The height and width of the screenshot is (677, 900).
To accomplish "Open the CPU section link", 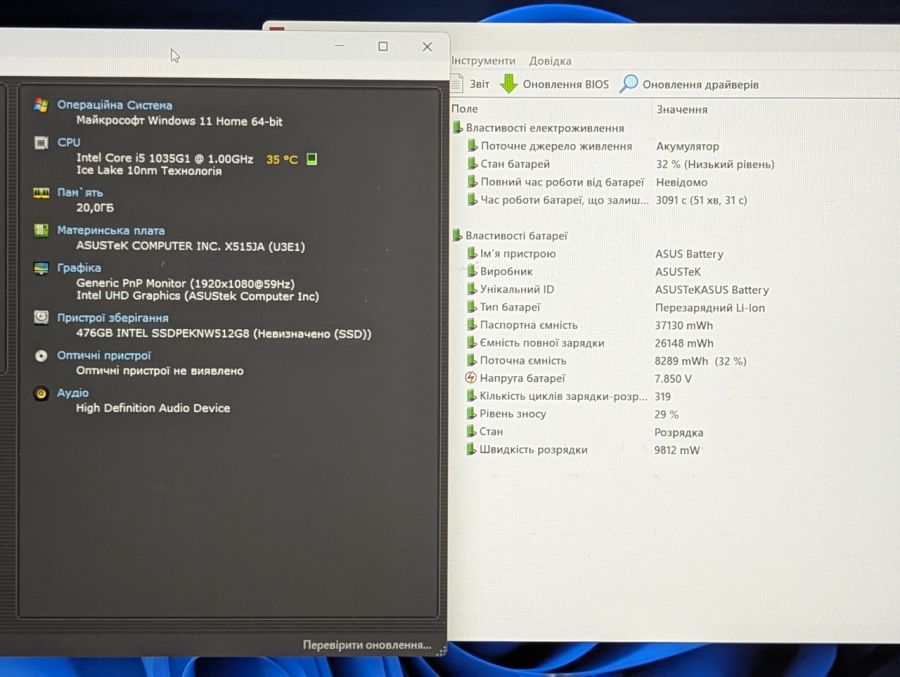I will (68, 142).
